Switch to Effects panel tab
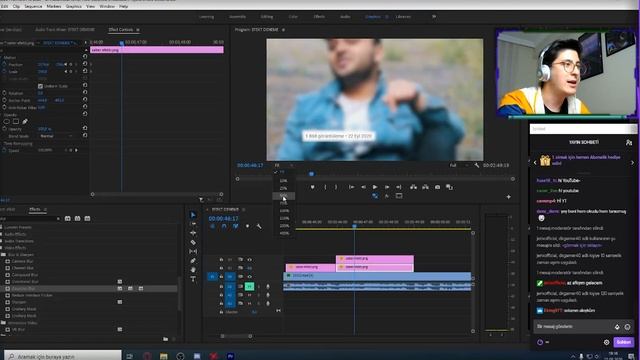The image size is (640, 360). (35, 209)
